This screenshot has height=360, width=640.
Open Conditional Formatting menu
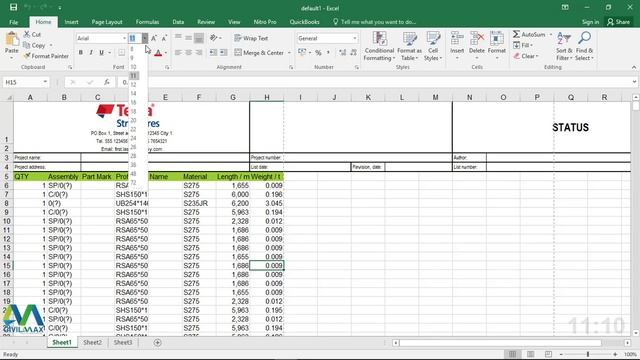379,46
